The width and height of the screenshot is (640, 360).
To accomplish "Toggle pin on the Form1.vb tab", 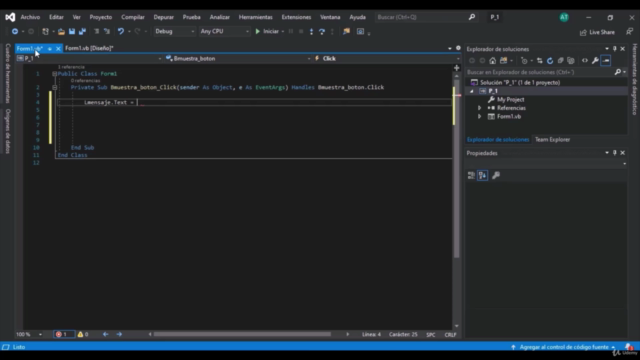I will [50, 49].
